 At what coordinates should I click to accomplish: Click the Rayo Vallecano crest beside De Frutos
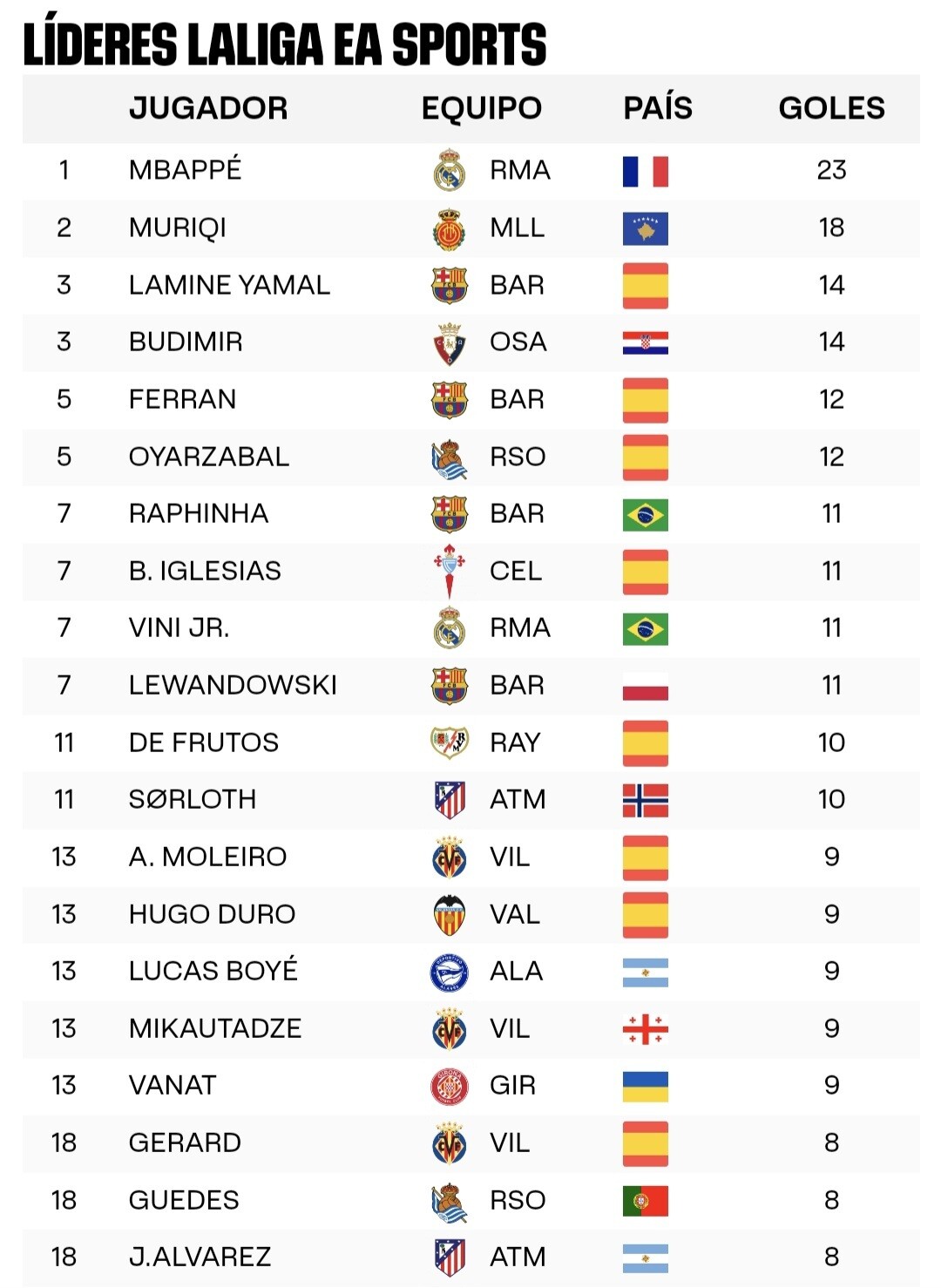click(x=450, y=742)
